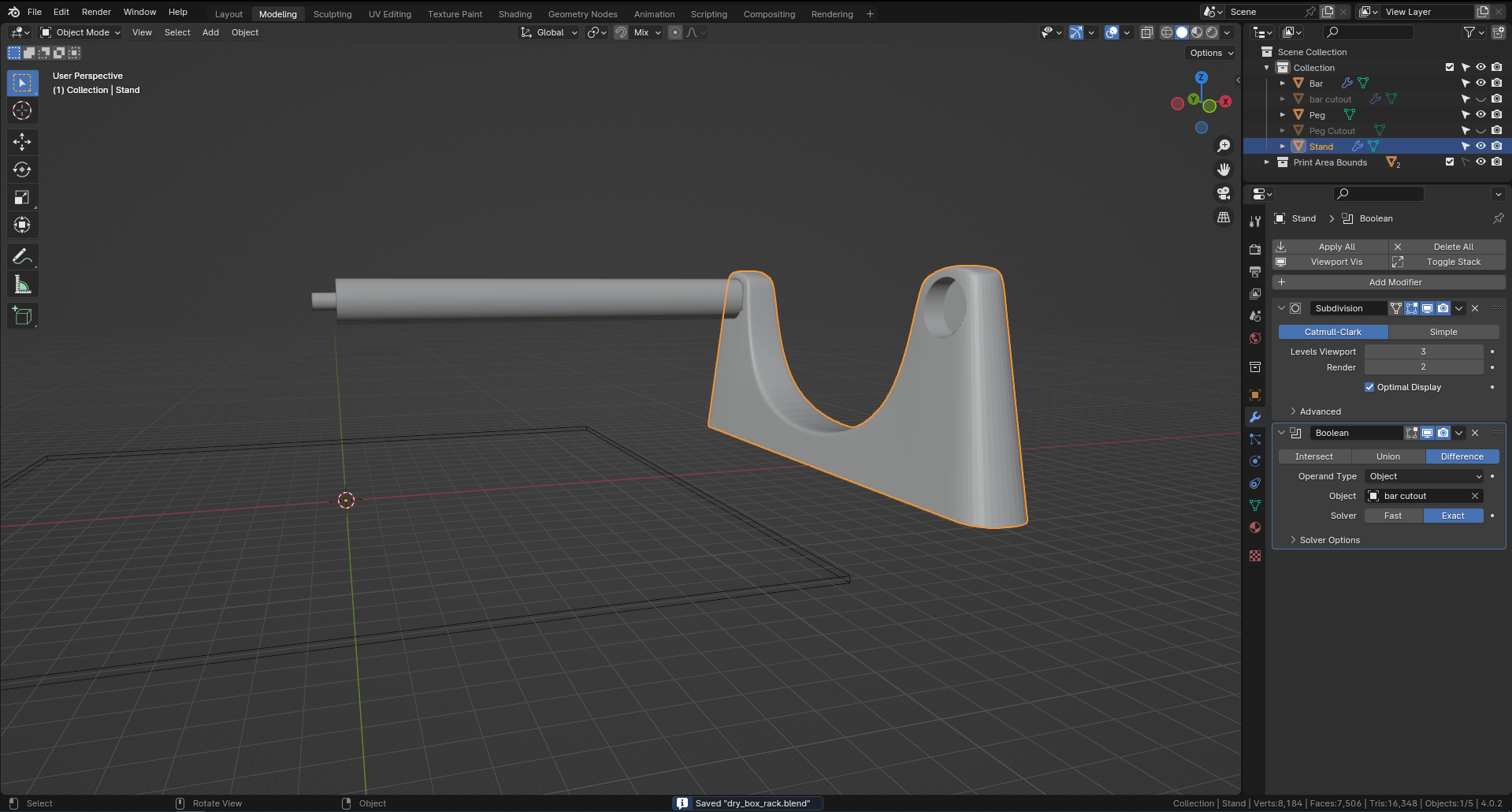1512x812 pixels.
Task: Toggle camera view icon
Action: pos(1224,193)
